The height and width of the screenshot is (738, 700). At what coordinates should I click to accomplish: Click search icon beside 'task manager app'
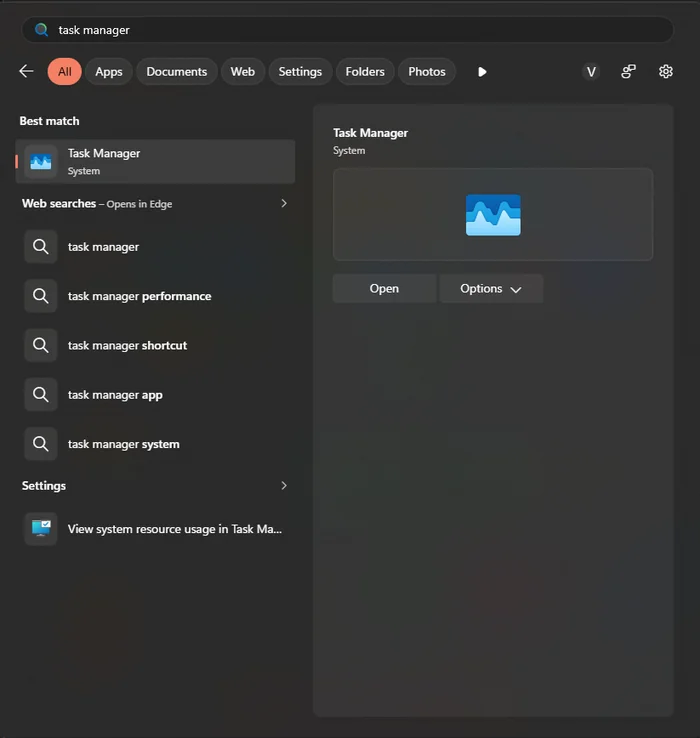point(41,394)
